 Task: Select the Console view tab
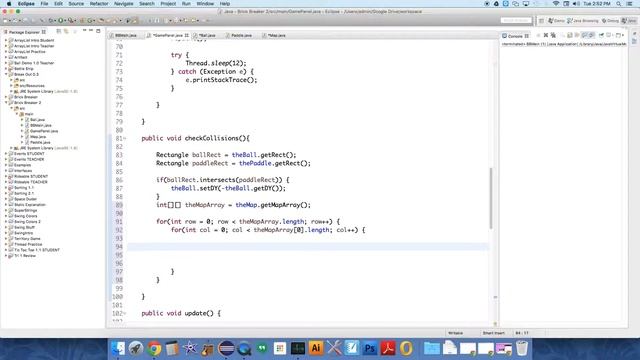coord(515,36)
